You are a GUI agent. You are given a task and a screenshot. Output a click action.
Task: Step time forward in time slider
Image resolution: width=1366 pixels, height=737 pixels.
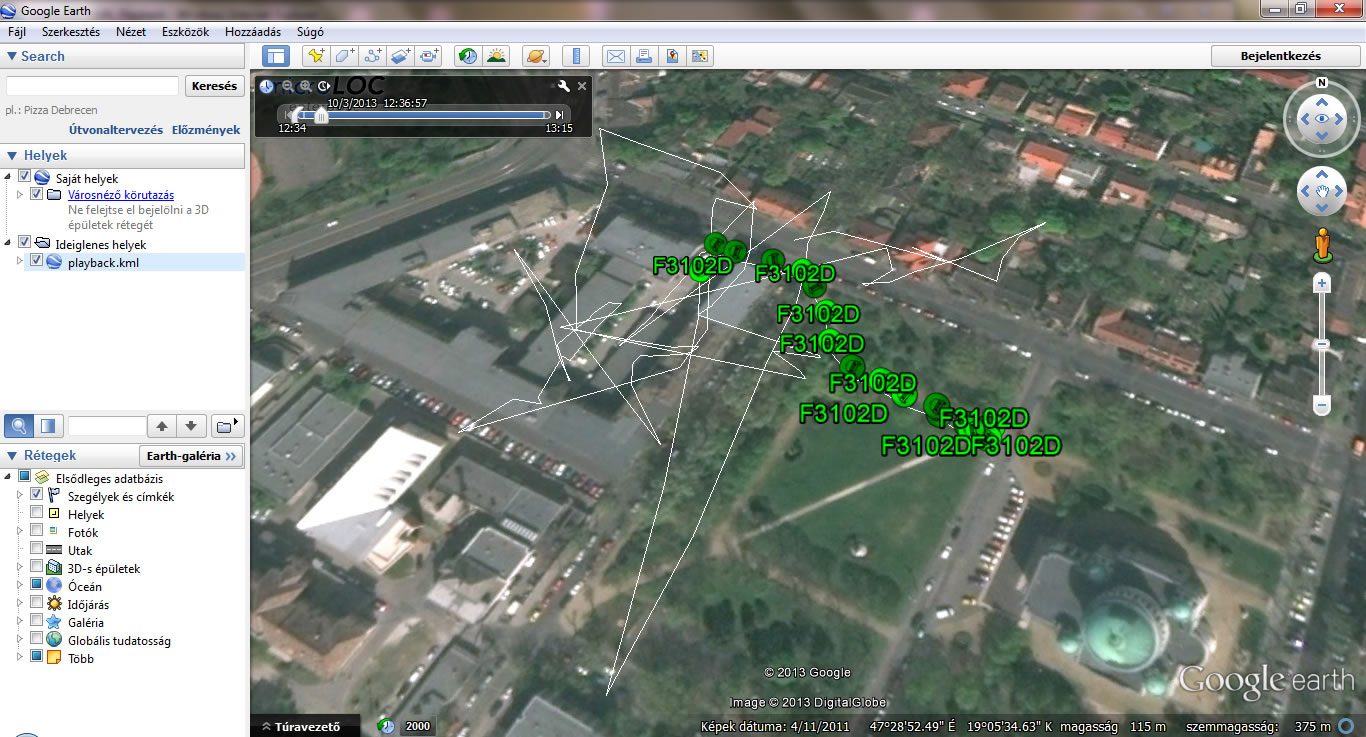click(x=559, y=115)
